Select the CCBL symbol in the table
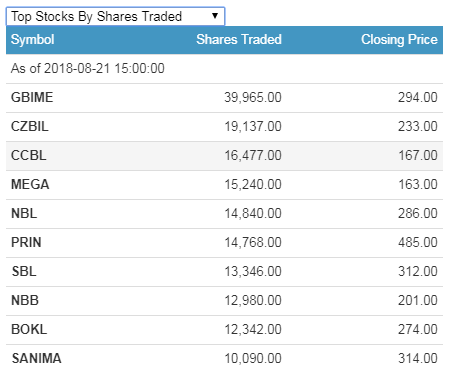The height and width of the screenshot is (371, 455). click(29, 155)
